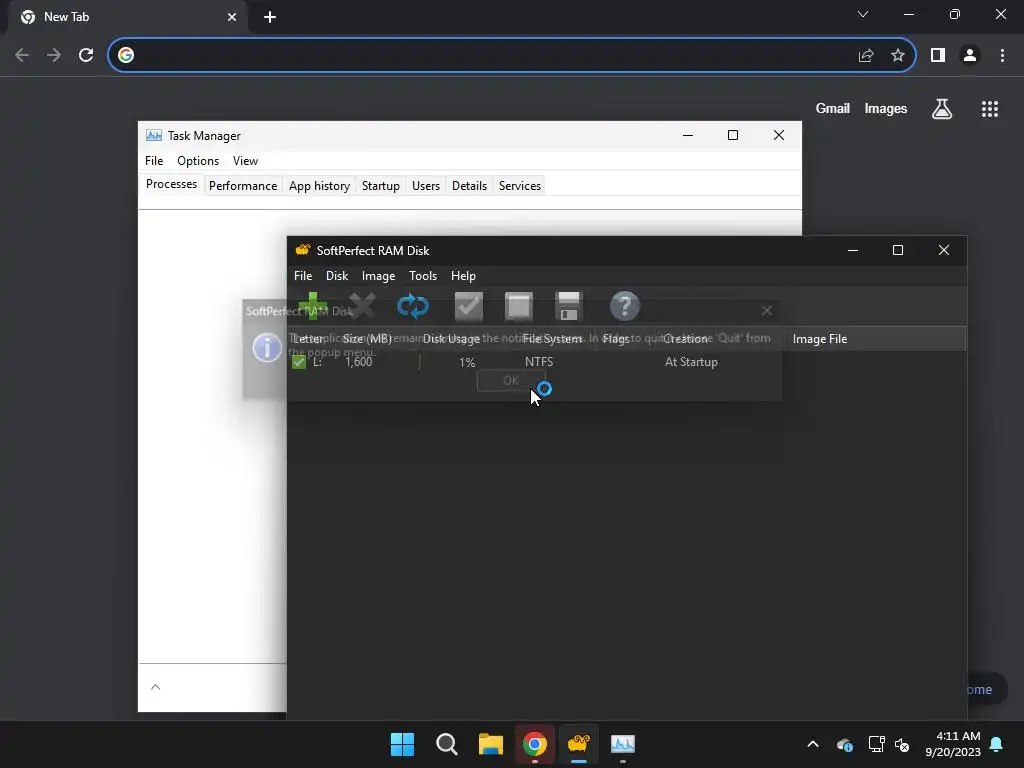Go forward in Chrome
This screenshot has width=1024, height=768.
[x=54, y=55]
